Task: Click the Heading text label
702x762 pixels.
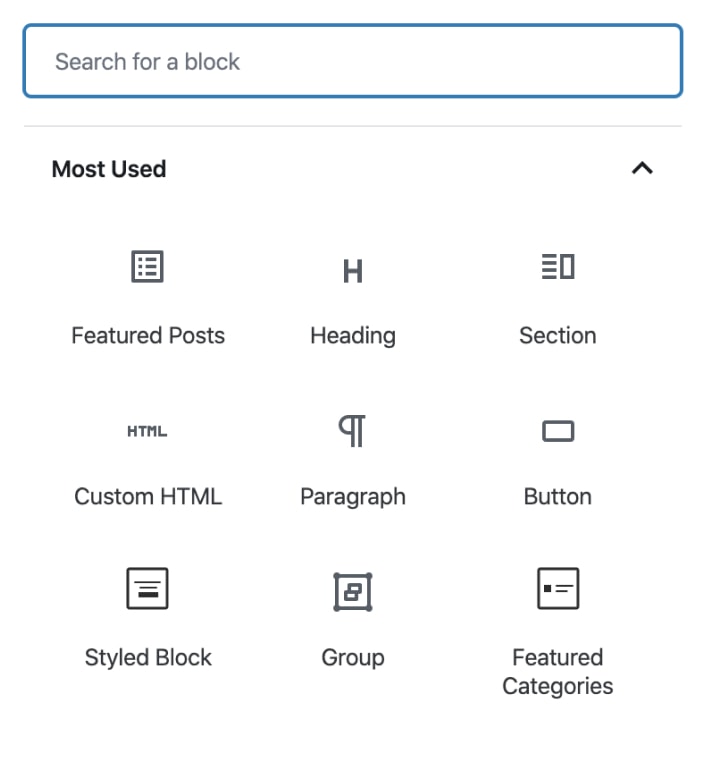Action: 353,336
